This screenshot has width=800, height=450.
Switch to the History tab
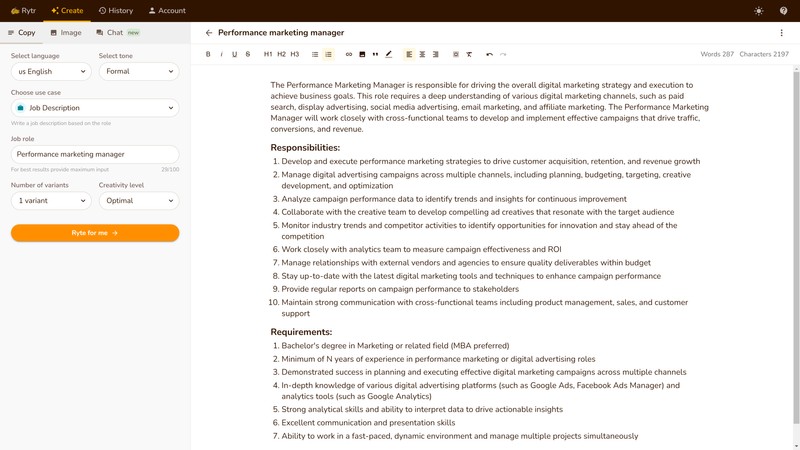(116, 11)
